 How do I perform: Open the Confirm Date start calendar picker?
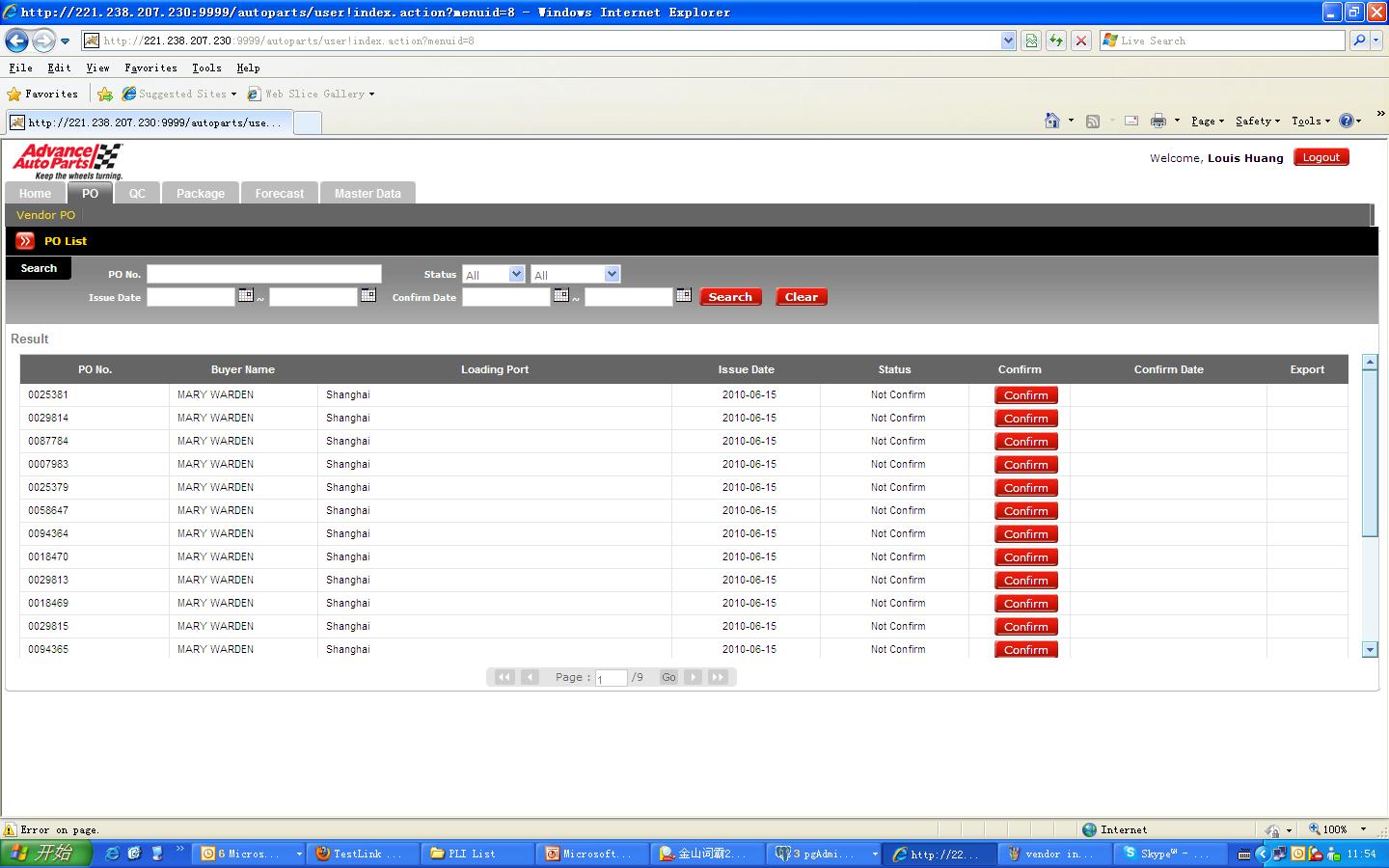pos(560,295)
